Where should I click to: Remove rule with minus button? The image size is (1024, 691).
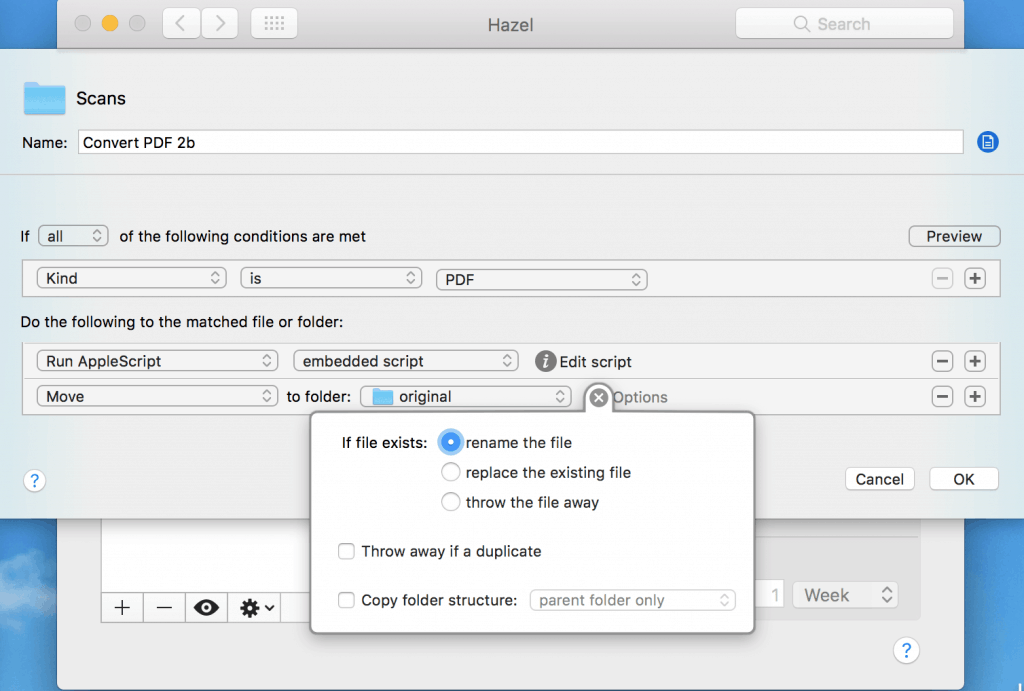165,608
